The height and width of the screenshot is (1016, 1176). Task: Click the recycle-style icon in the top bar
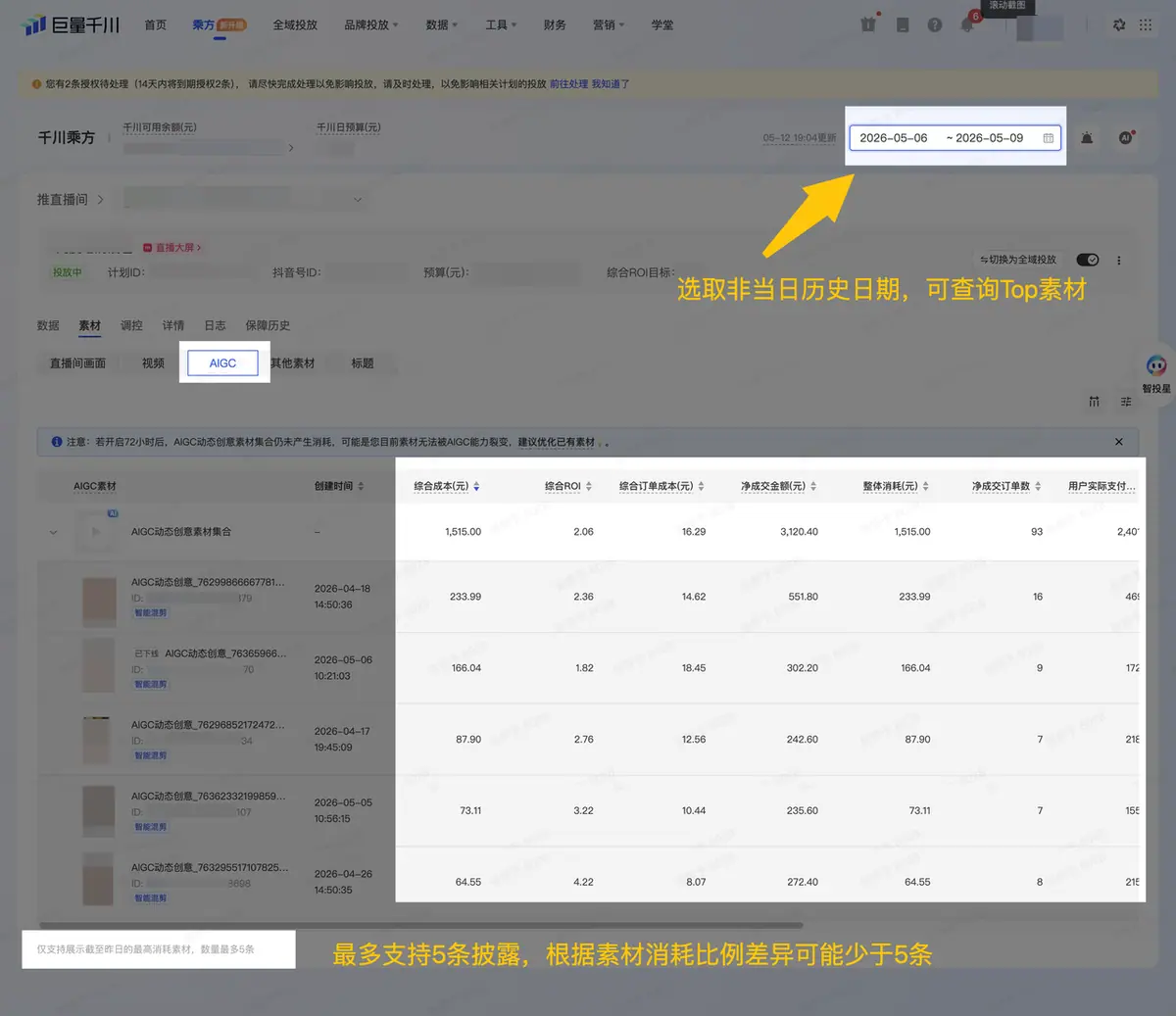(1119, 25)
